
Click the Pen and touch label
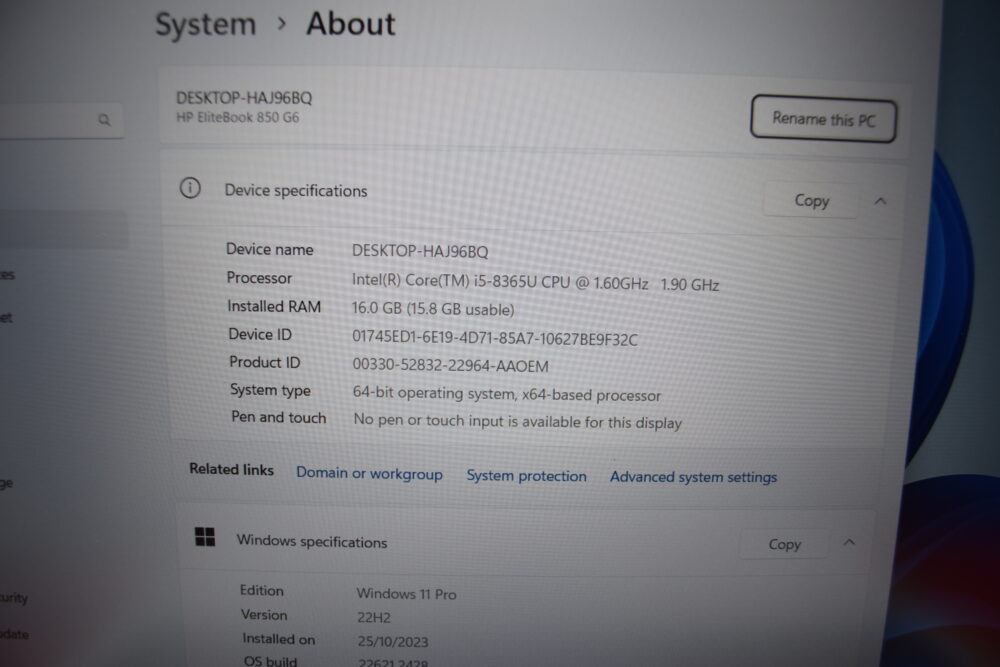(x=279, y=417)
